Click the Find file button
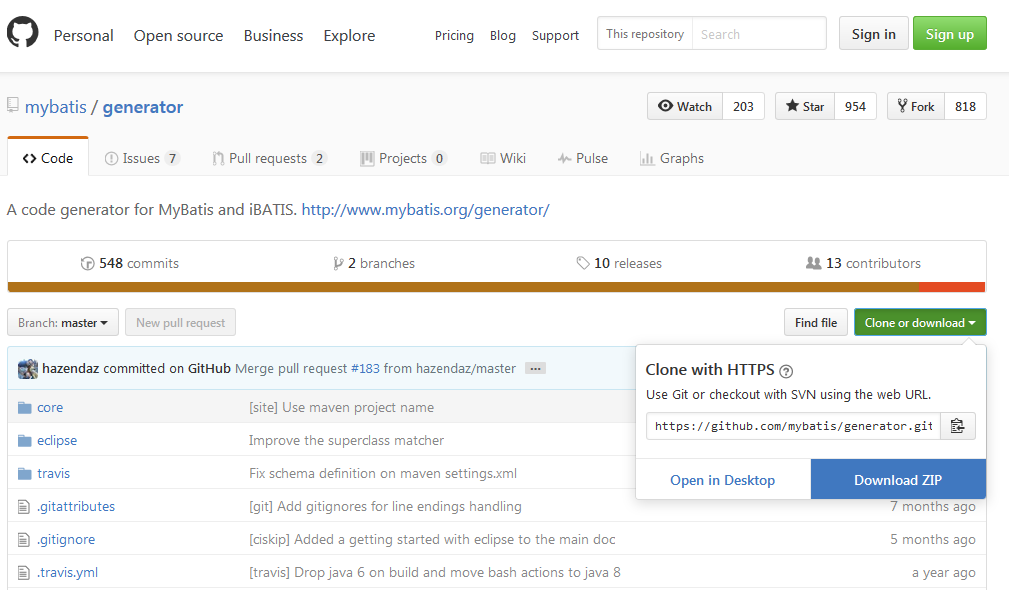 [816, 322]
